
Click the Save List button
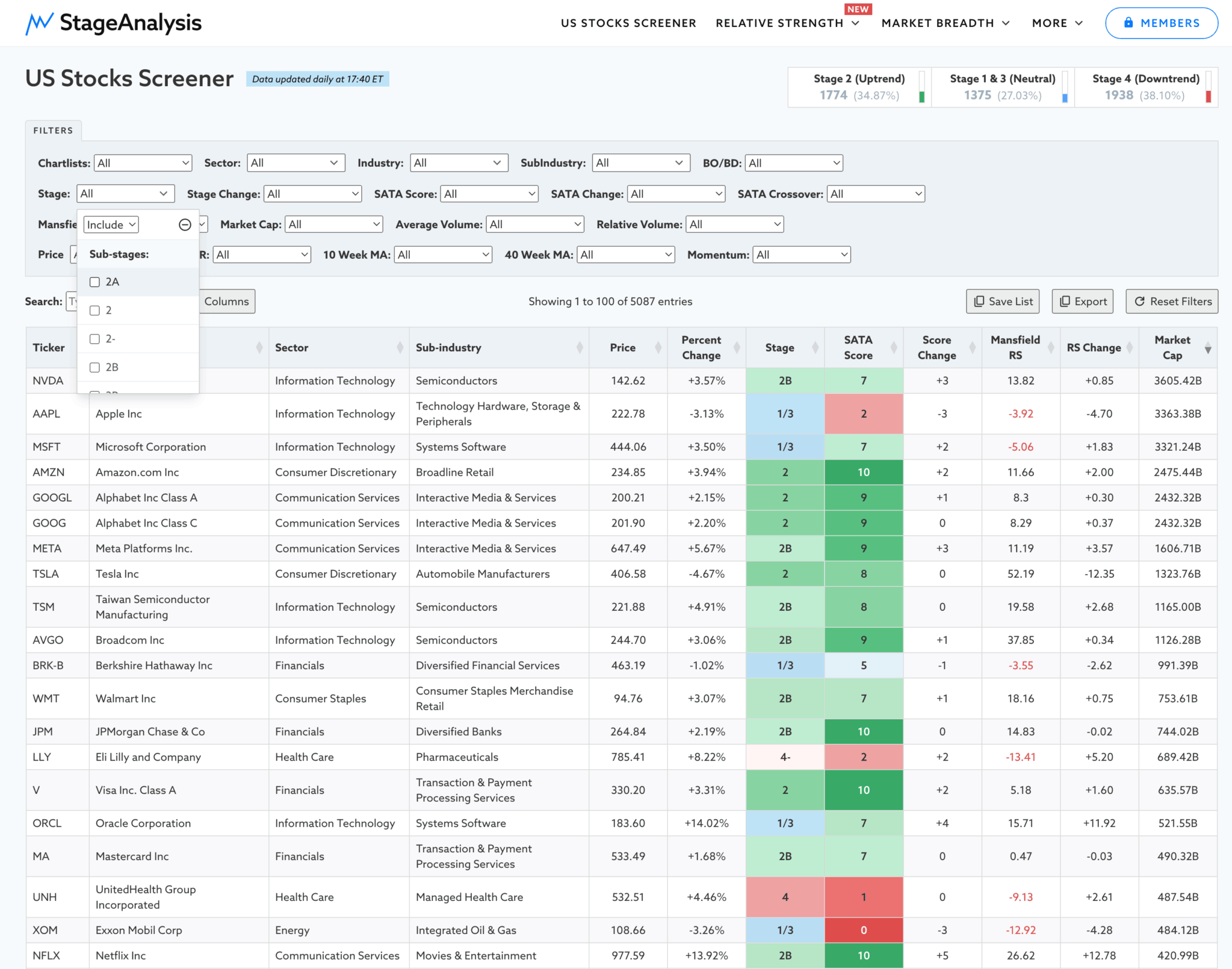(x=1003, y=301)
